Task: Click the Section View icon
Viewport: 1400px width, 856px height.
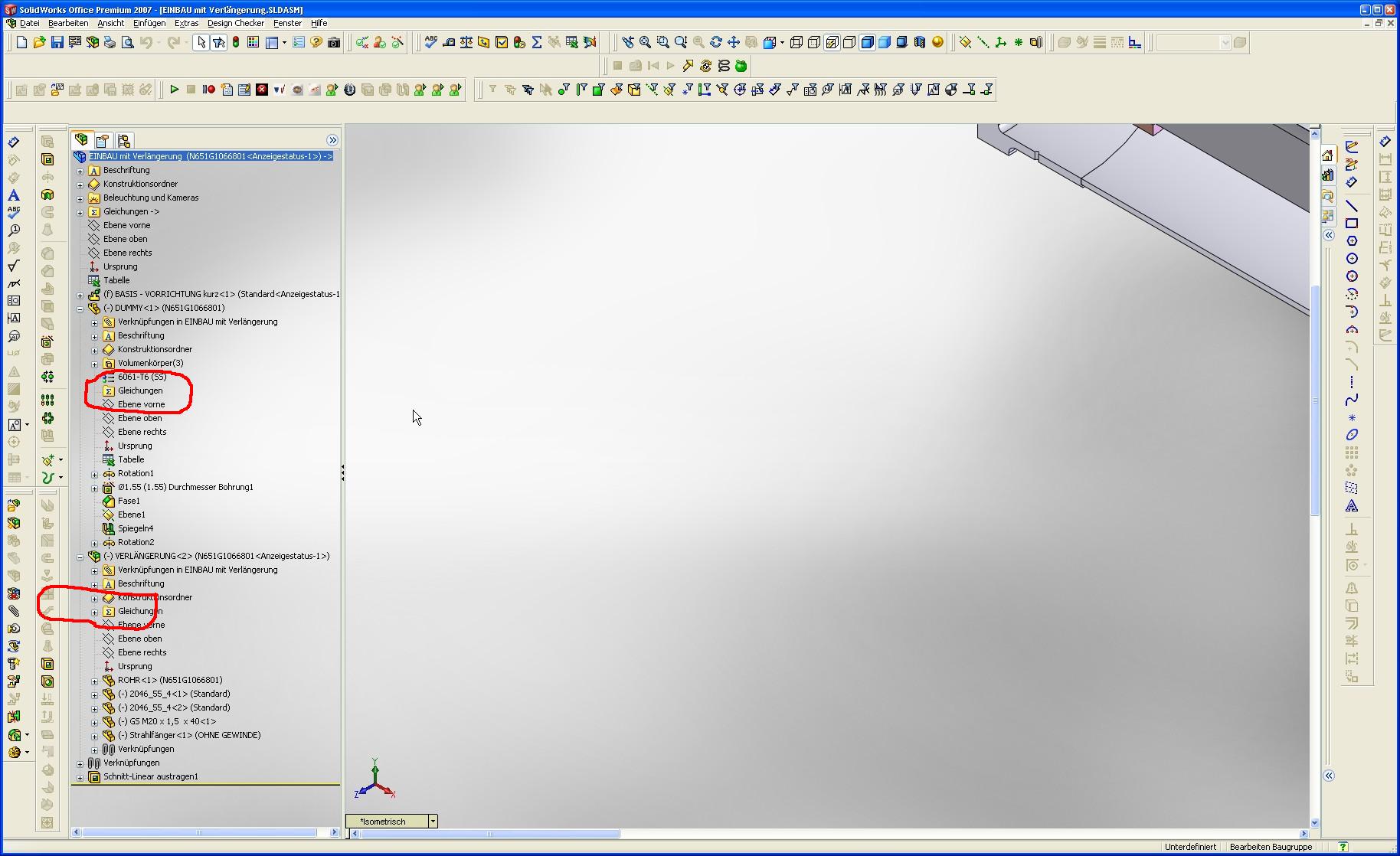Action: [x=920, y=43]
